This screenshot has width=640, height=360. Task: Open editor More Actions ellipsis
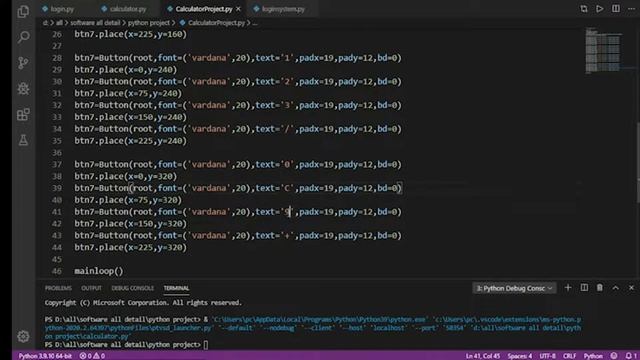point(631,9)
